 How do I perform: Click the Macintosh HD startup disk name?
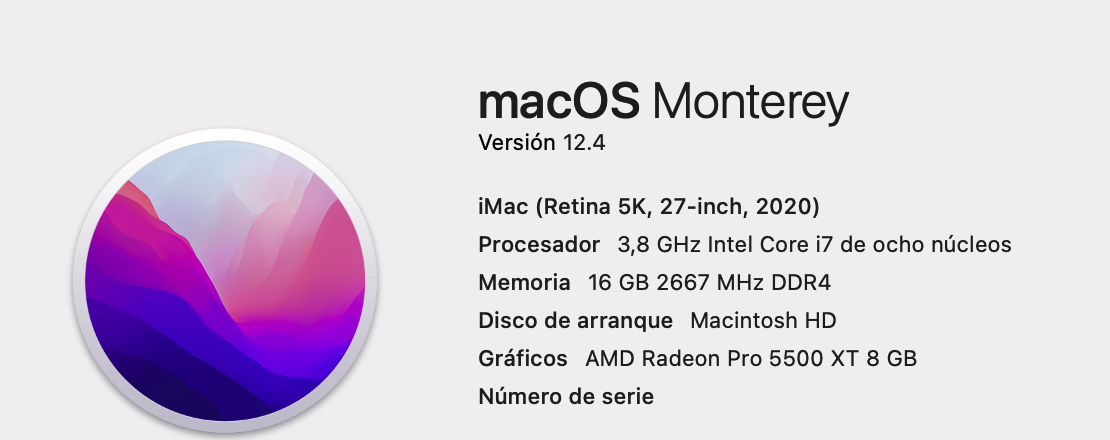[763, 321]
